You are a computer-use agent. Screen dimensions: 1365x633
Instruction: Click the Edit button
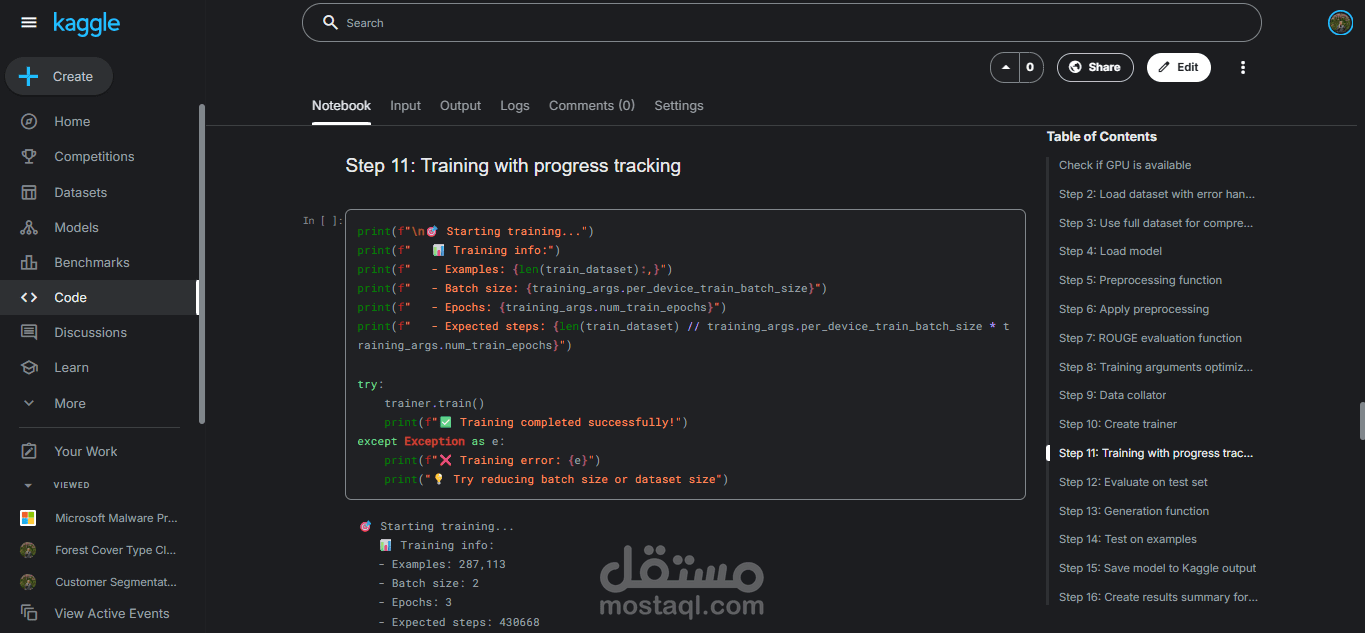(x=1179, y=67)
